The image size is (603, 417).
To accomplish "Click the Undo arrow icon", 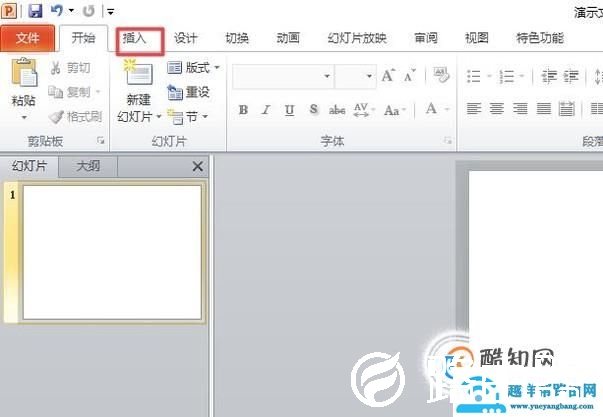I will pyautogui.click(x=57, y=10).
